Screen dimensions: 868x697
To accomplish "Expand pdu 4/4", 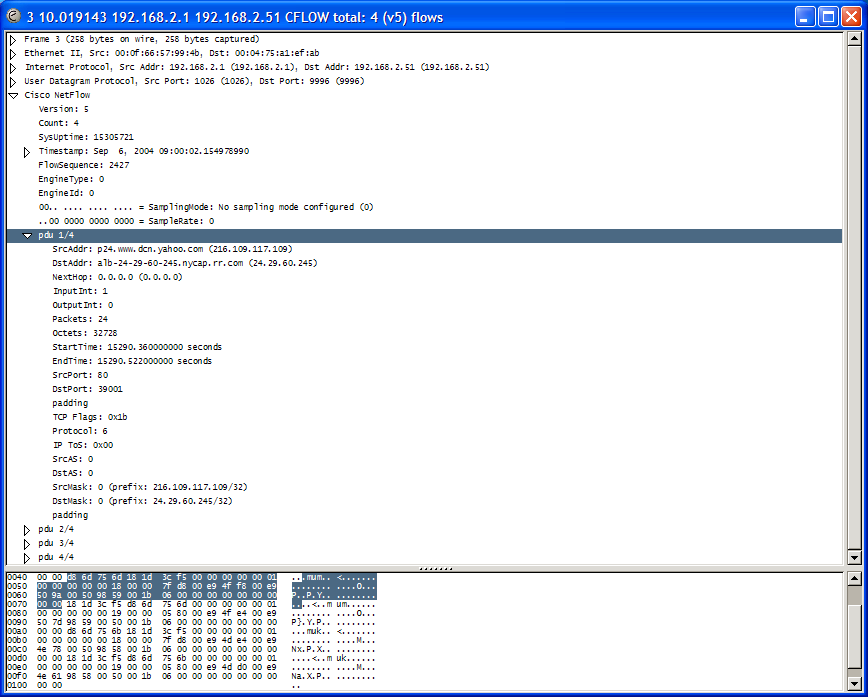I will (26, 556).
